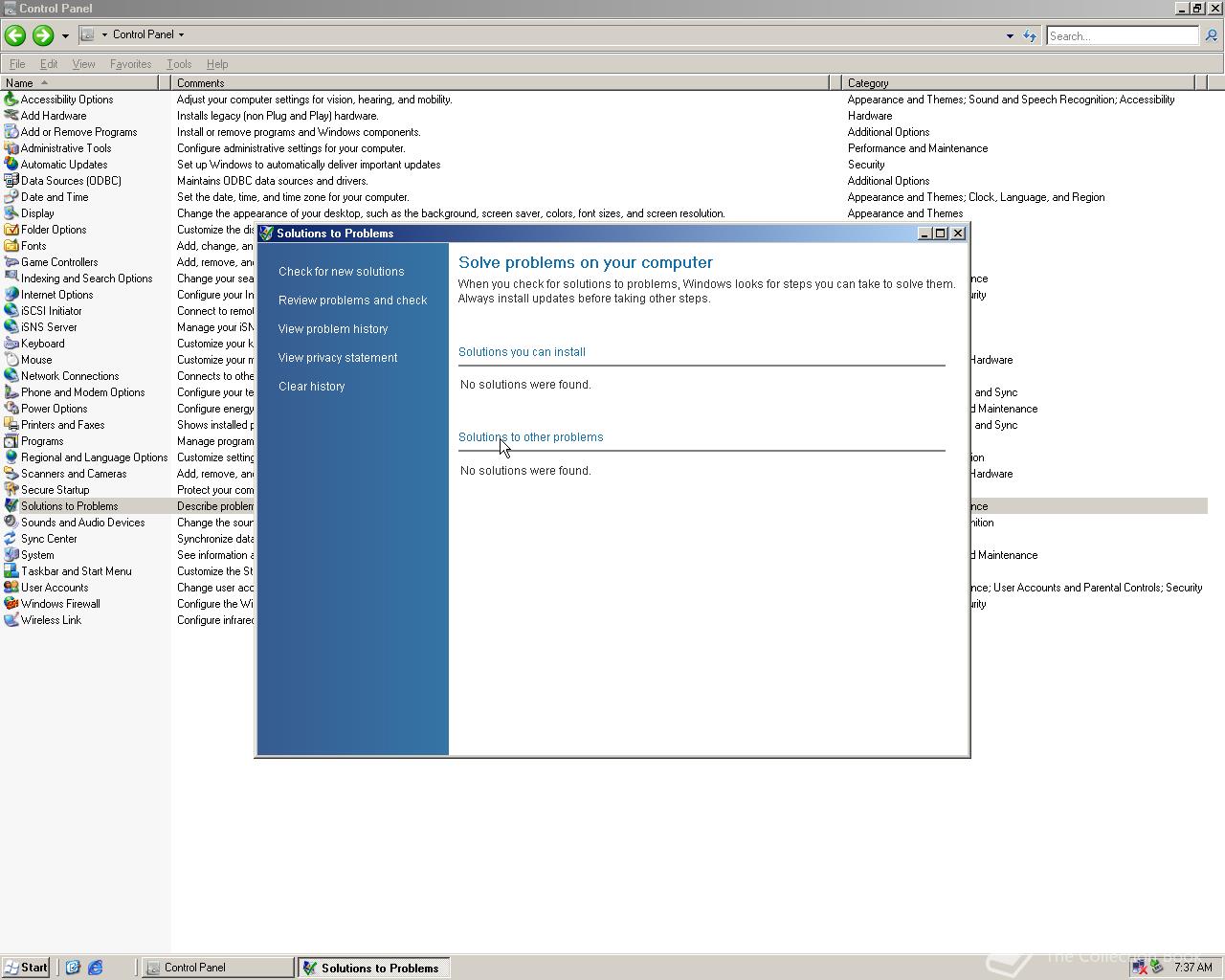Click the Fonts folder icon
Image resolution: width=1225 pixels, height=980 pixels.
point(11,246)
